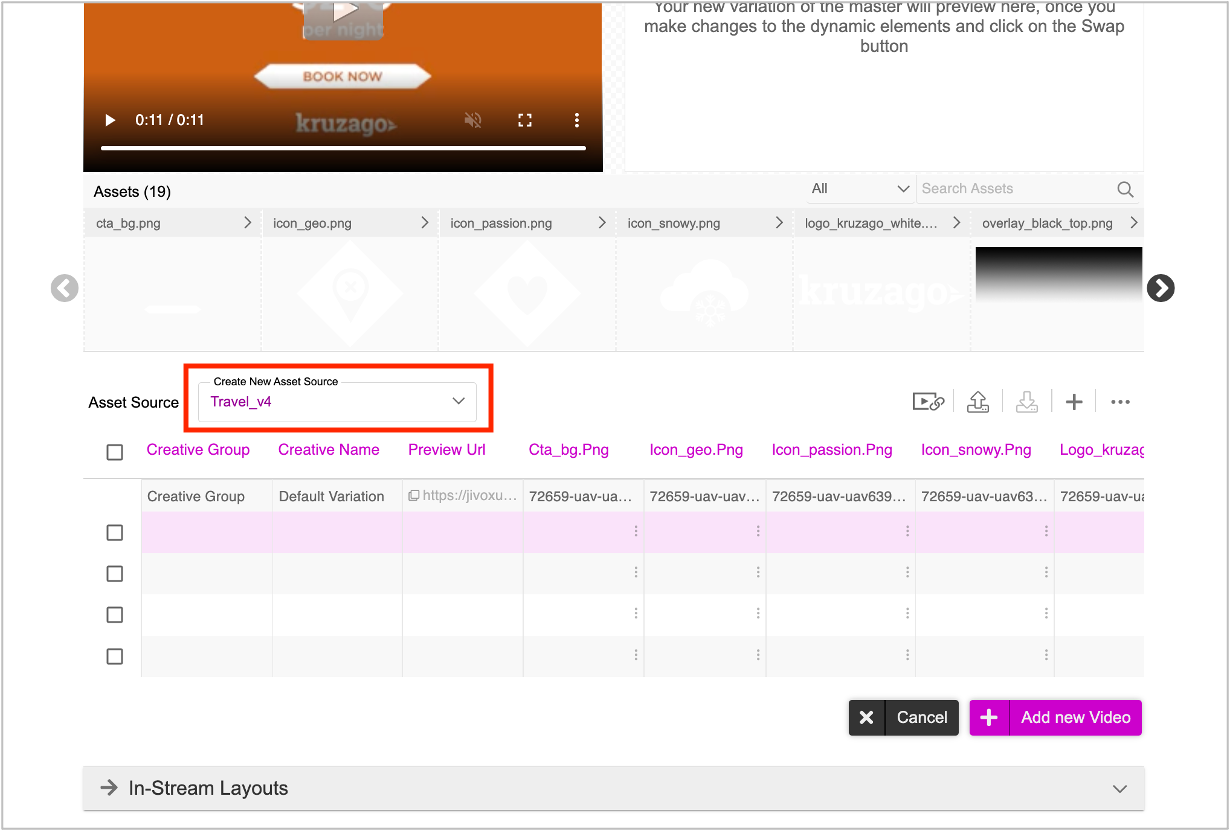Open cell menu in first row Cta_bg column
Screen dimensions: 1230x830
coord(636,532)
